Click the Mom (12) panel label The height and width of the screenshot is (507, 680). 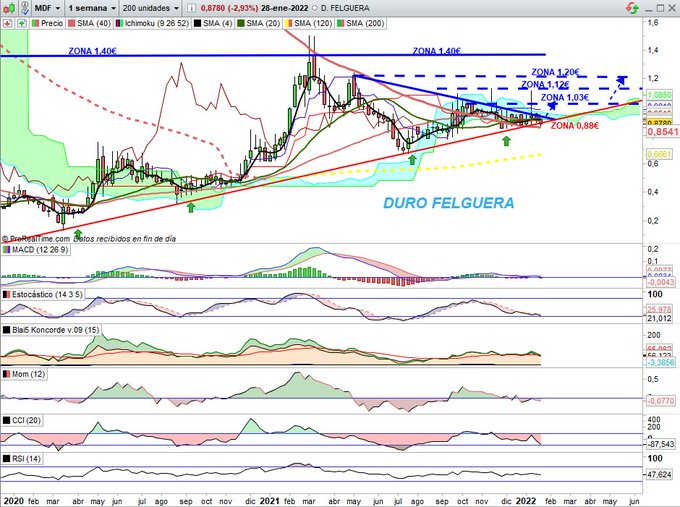point(28,374)
